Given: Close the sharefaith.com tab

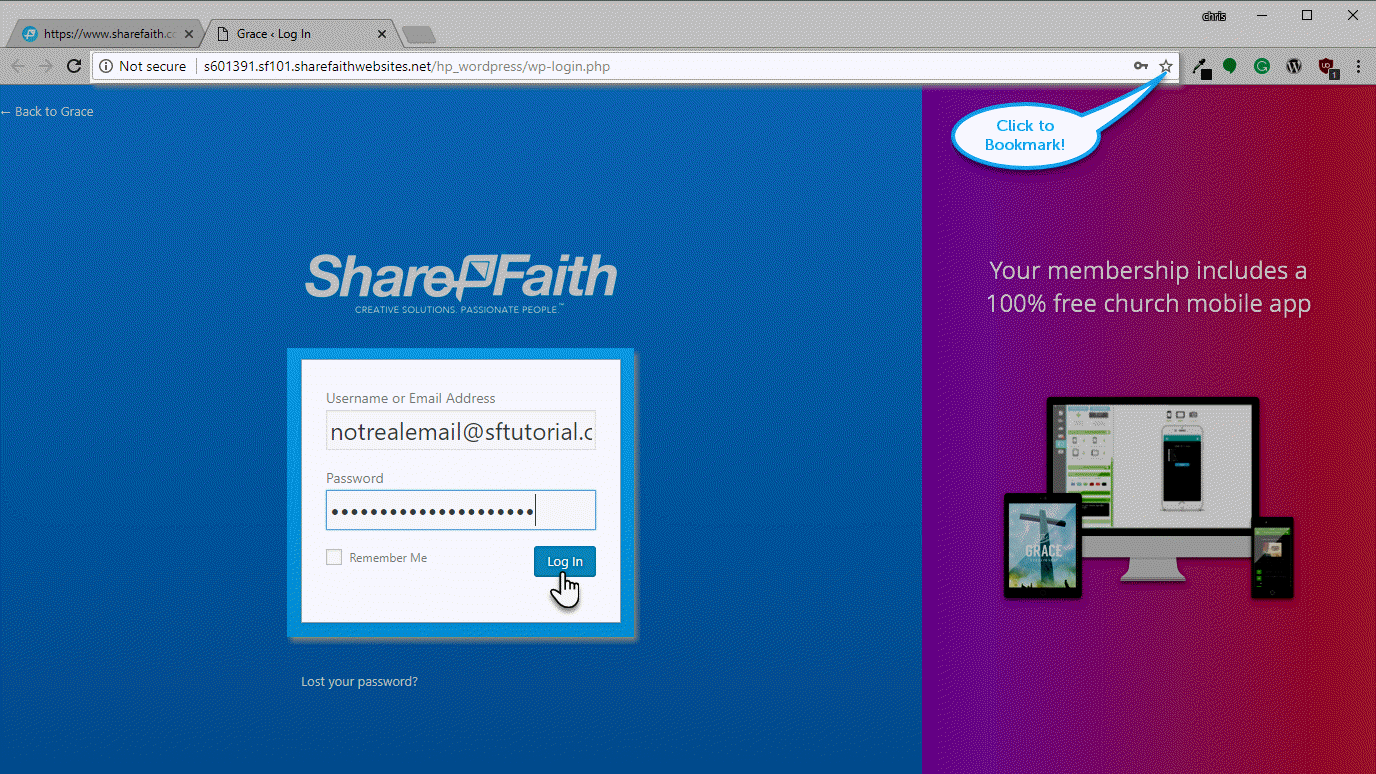Looking at the screenshot, I should coord(189,34).
